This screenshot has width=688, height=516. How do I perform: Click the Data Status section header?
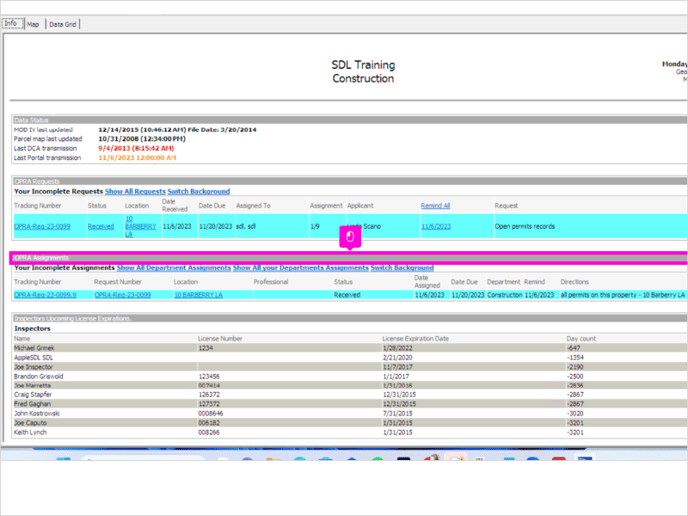click(349, 120)
